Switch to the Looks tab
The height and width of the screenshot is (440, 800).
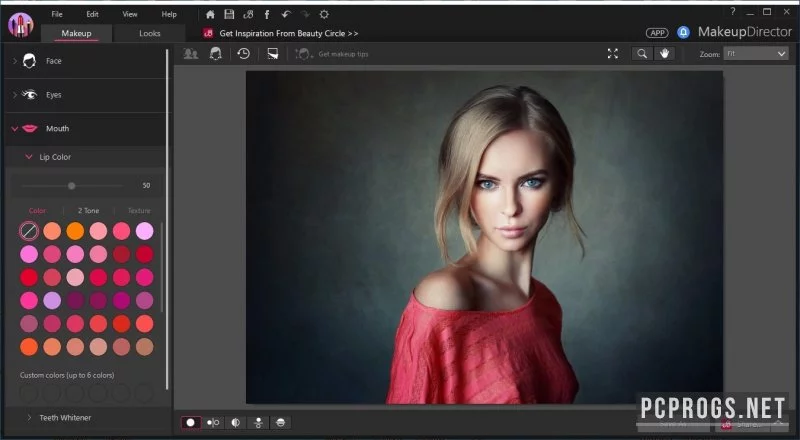(149, 33)
